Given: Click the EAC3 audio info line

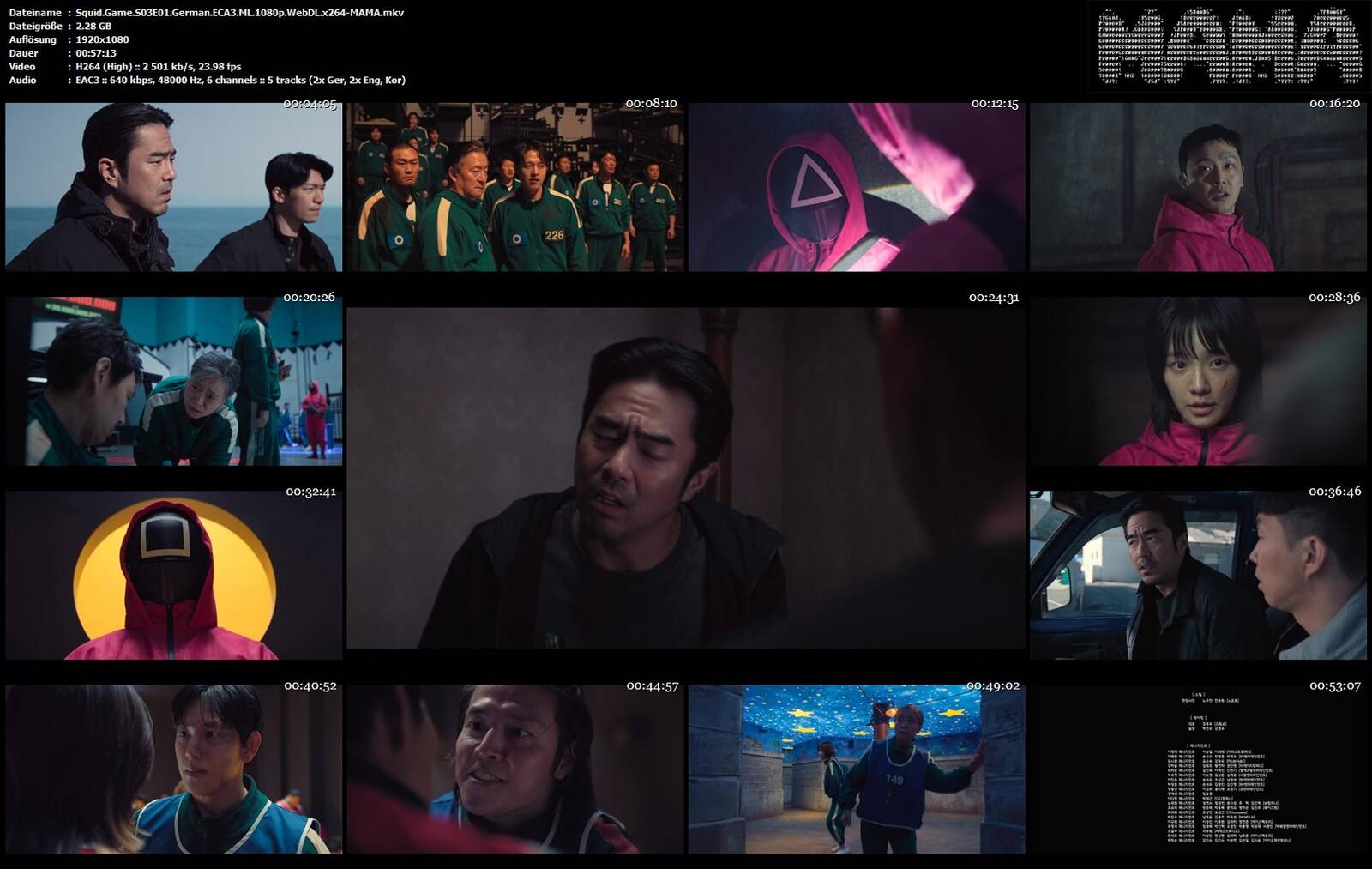Looking at the screenshot, I should 240,80.
